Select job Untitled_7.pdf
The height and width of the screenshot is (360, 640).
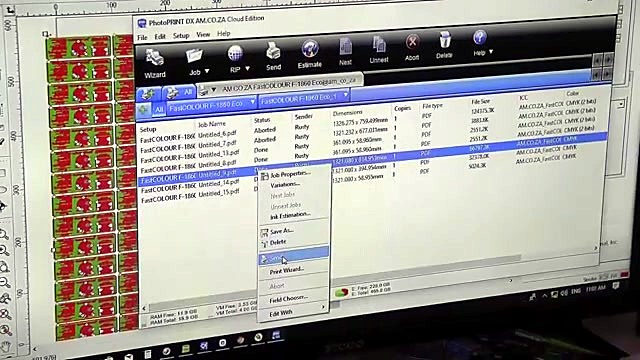[217, 144]
